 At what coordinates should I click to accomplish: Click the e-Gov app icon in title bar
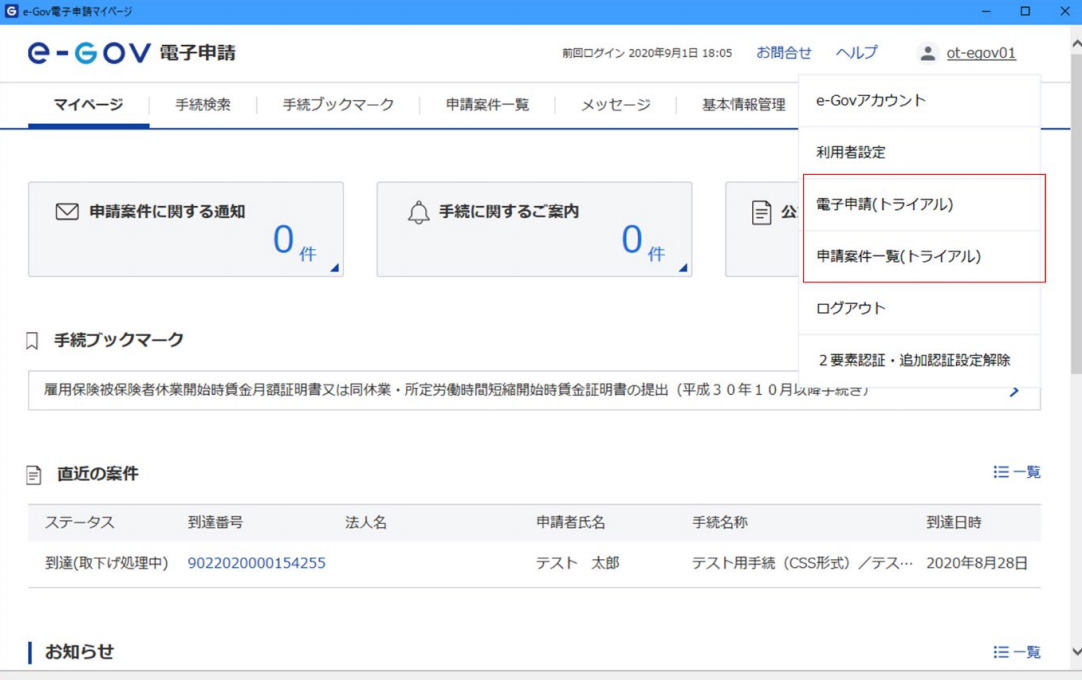11,11
